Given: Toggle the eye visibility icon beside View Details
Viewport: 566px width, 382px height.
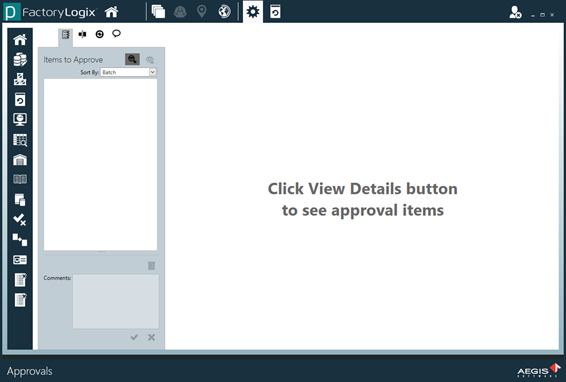Looking at the screenshot, I should point(150,60).
